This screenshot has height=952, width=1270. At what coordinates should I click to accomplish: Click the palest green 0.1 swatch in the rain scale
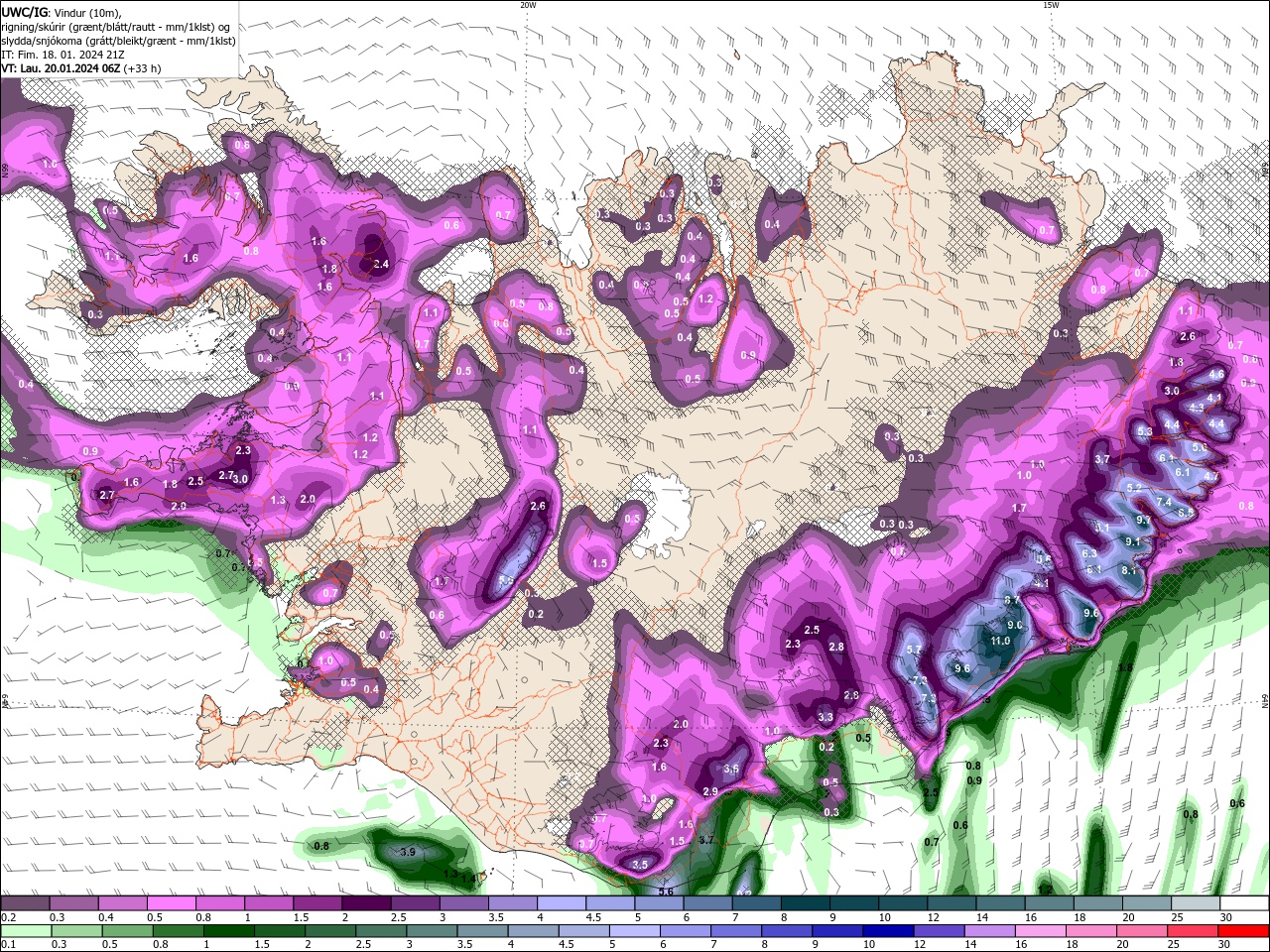25,931
